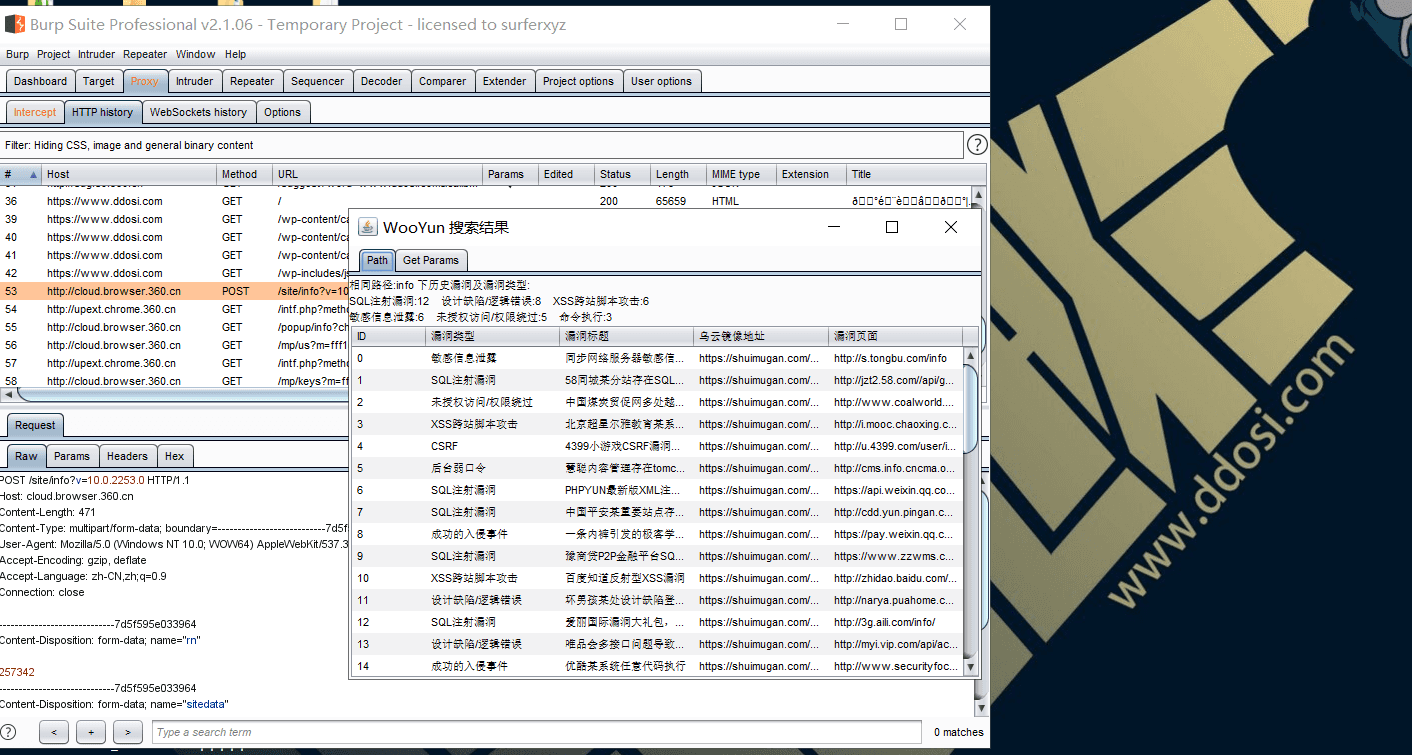Screen dimensions: 1412x755
Task: Maximize the WooYun search results window
Action: coord(892,227)
